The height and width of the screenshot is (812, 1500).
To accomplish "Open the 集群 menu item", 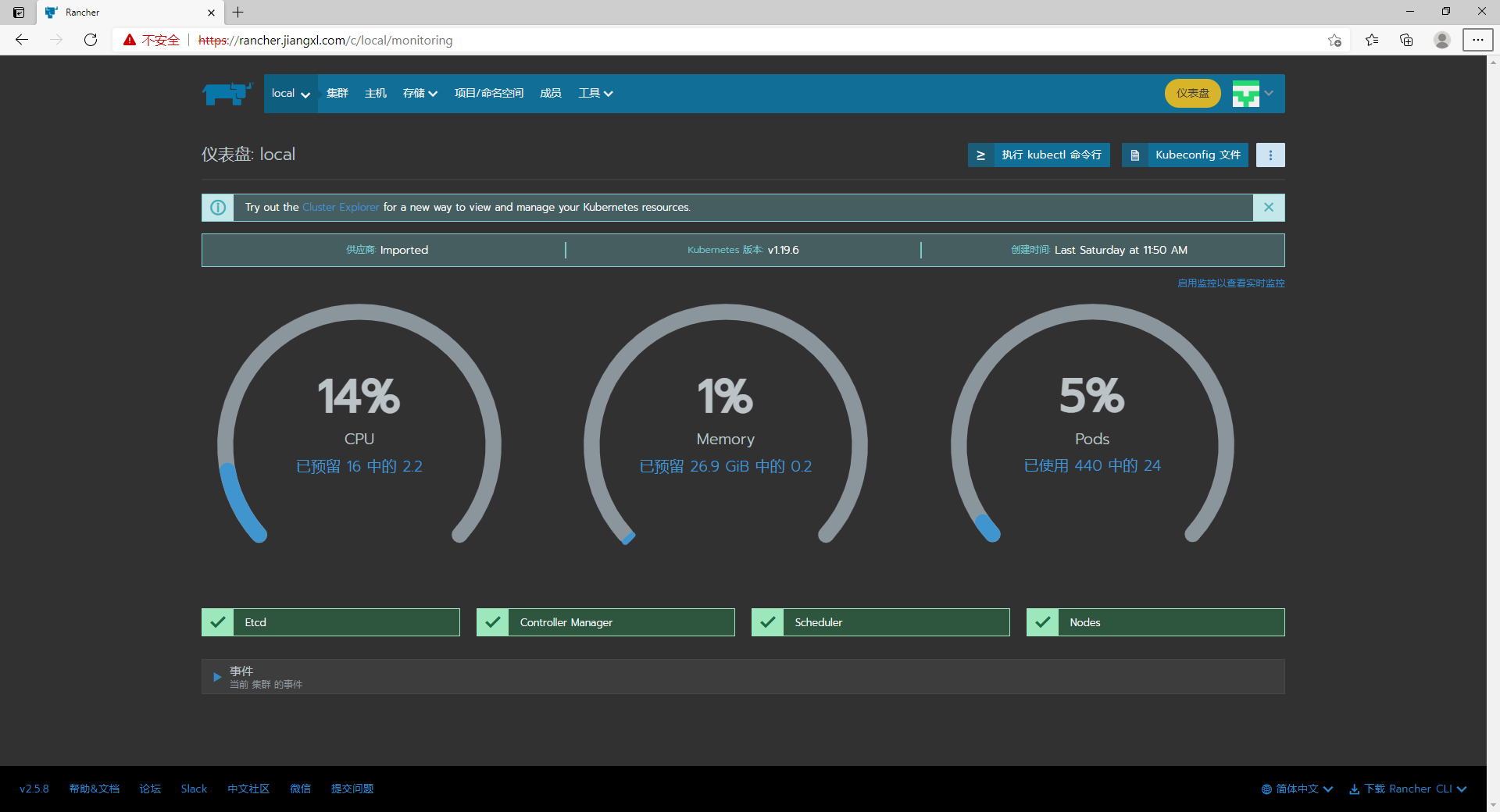I will [x=337, y=94].
